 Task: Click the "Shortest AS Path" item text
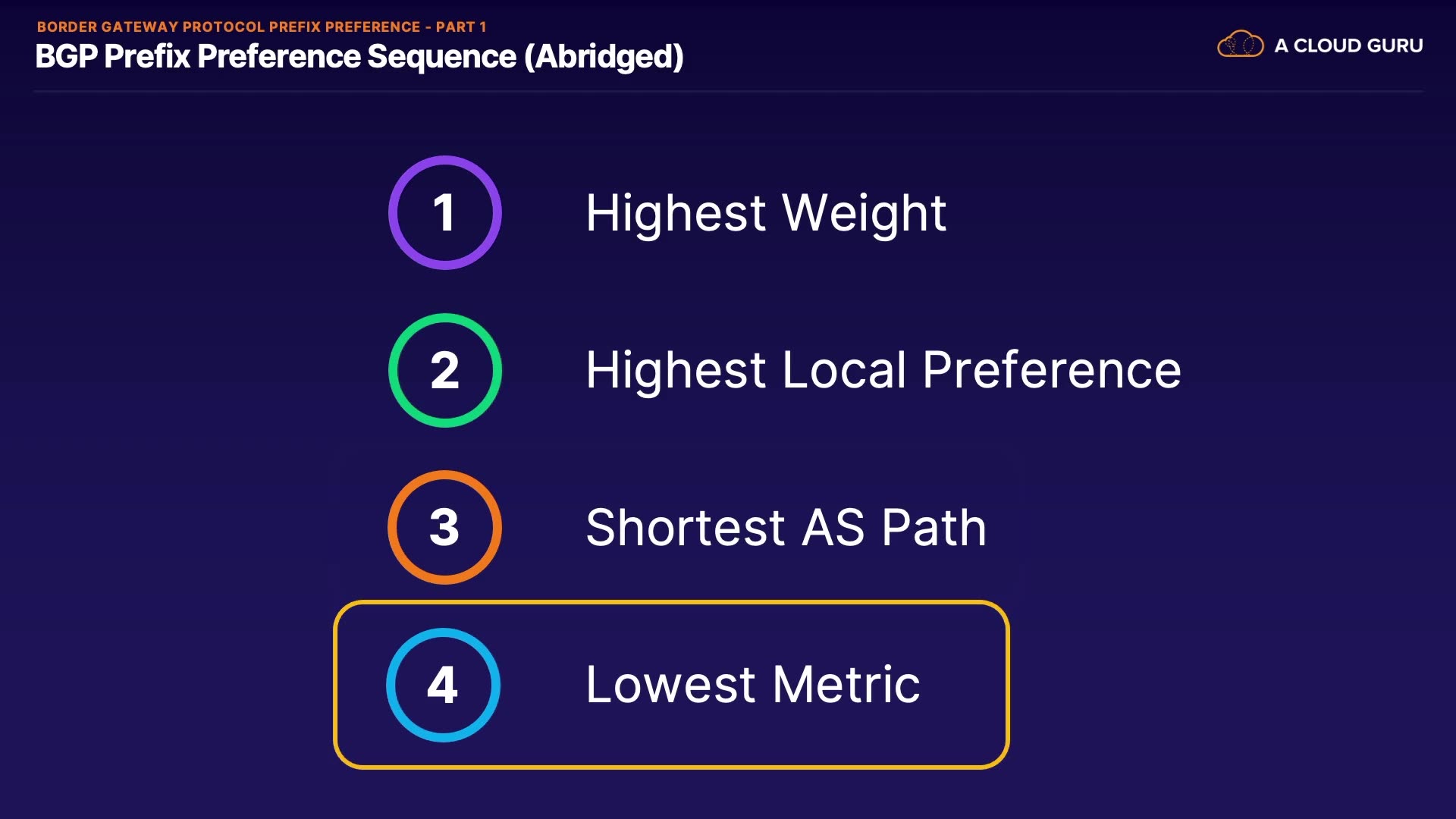click(786, 527)
